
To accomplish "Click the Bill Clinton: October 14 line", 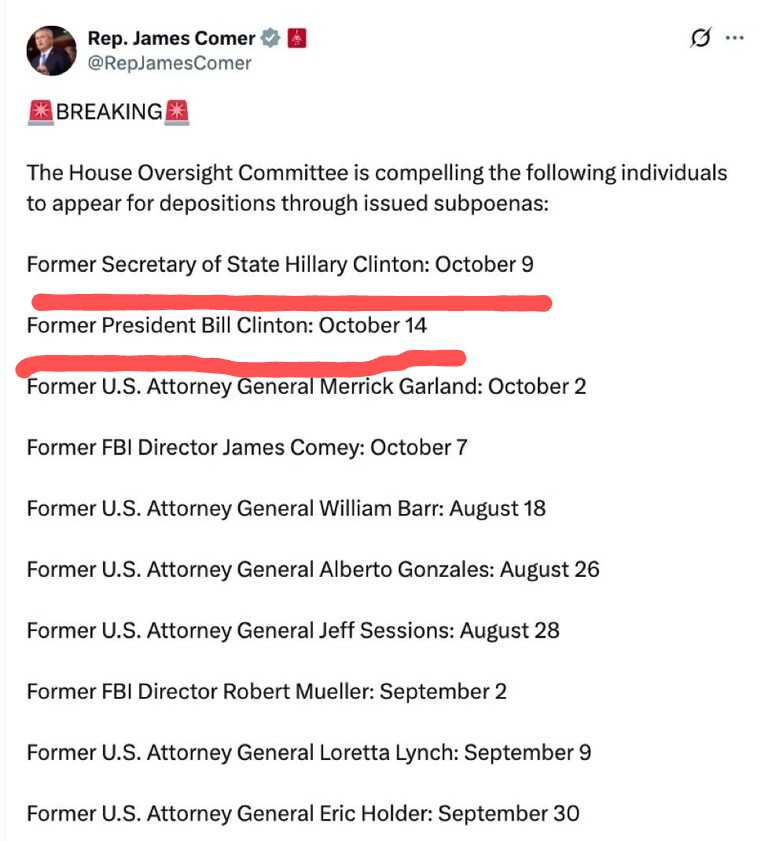I will click(227, 325).
